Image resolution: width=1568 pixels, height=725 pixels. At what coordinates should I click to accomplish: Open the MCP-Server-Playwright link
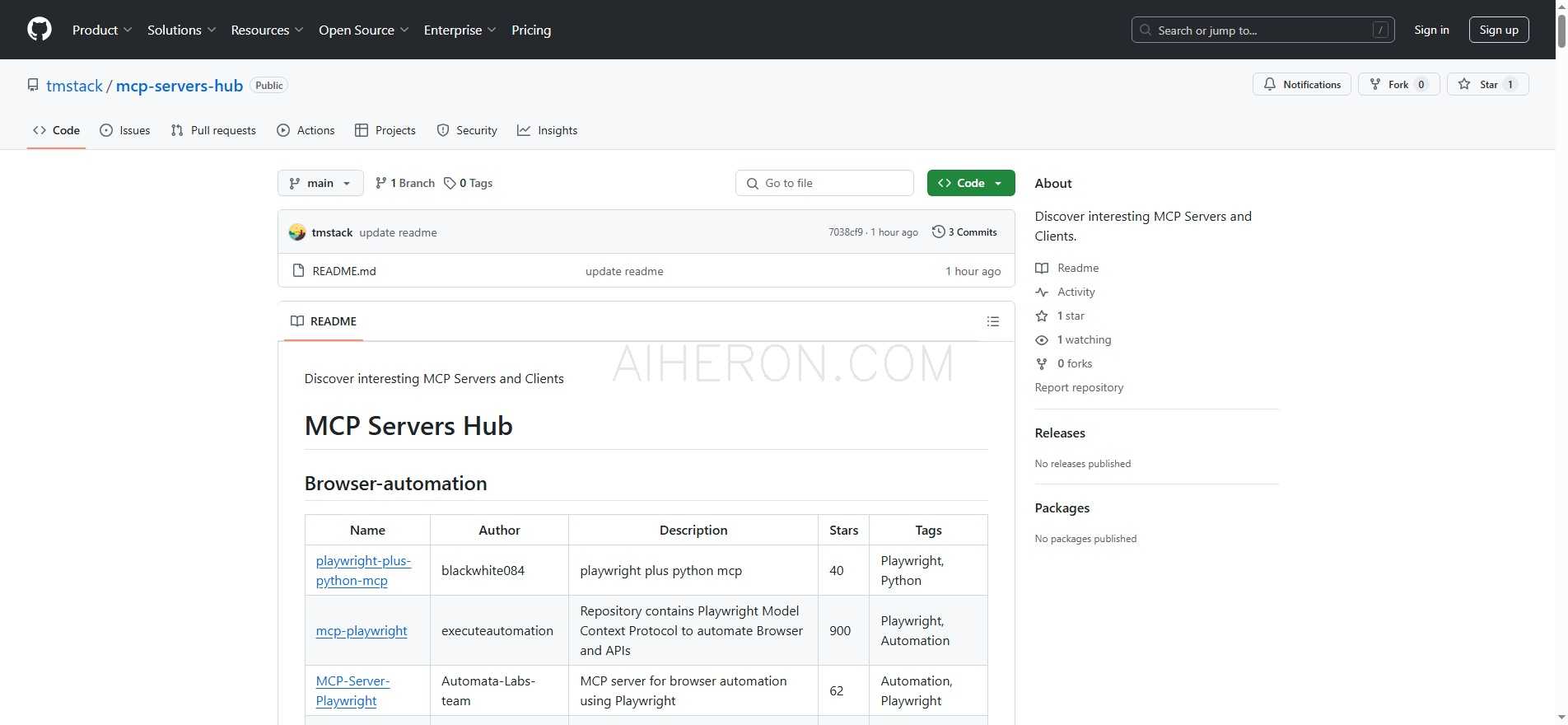tap(352, 690)
